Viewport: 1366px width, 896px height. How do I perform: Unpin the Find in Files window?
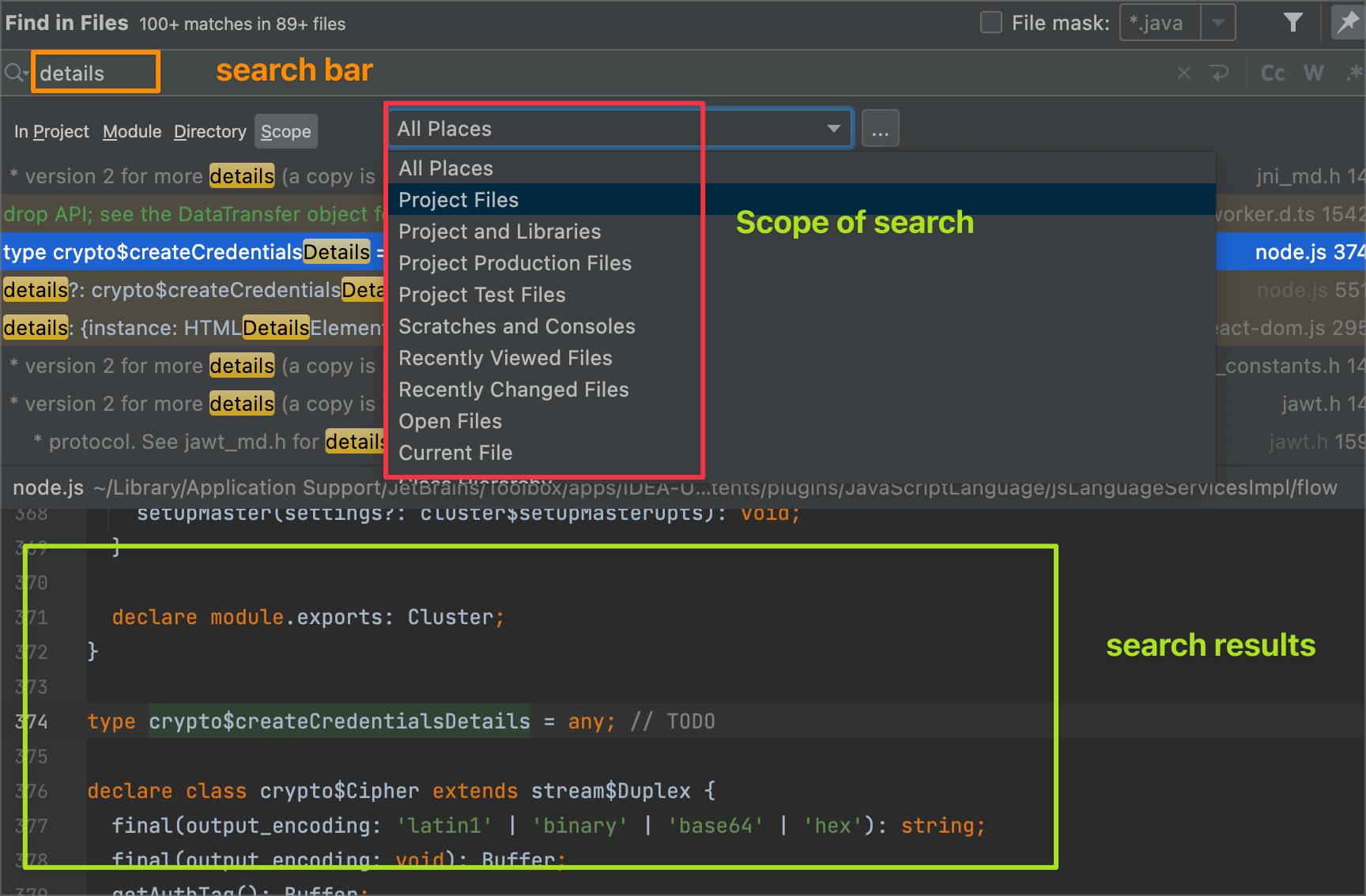pos(1348,22)
